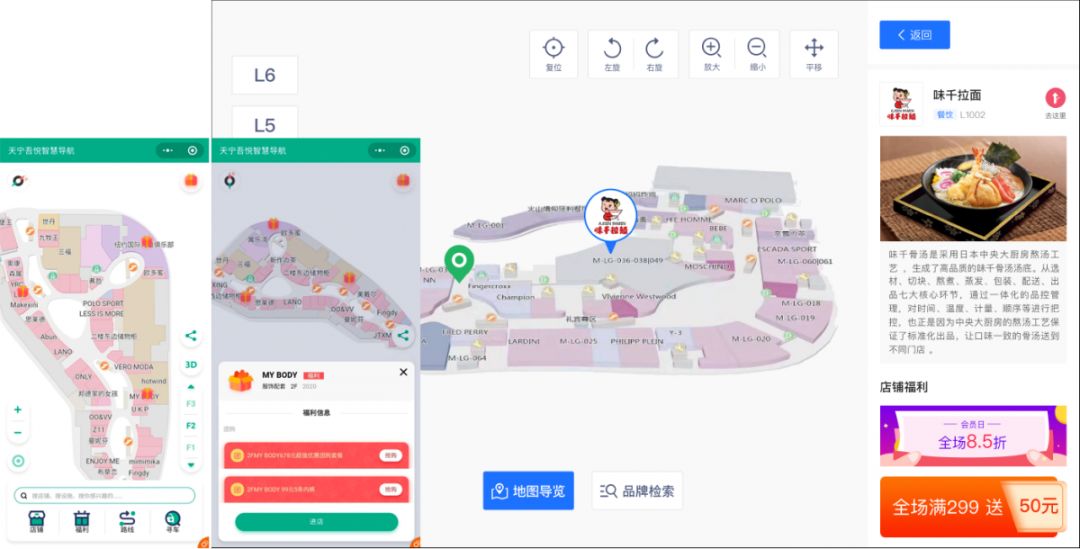The image size is (1080, 549).
Task: Click the locate-me target icon on phone map
Action: pyautogui.click(x=19, y=462)
